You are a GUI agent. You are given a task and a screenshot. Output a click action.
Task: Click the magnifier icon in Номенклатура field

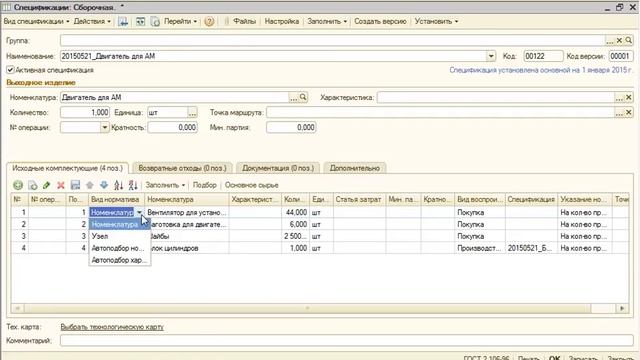303,97
